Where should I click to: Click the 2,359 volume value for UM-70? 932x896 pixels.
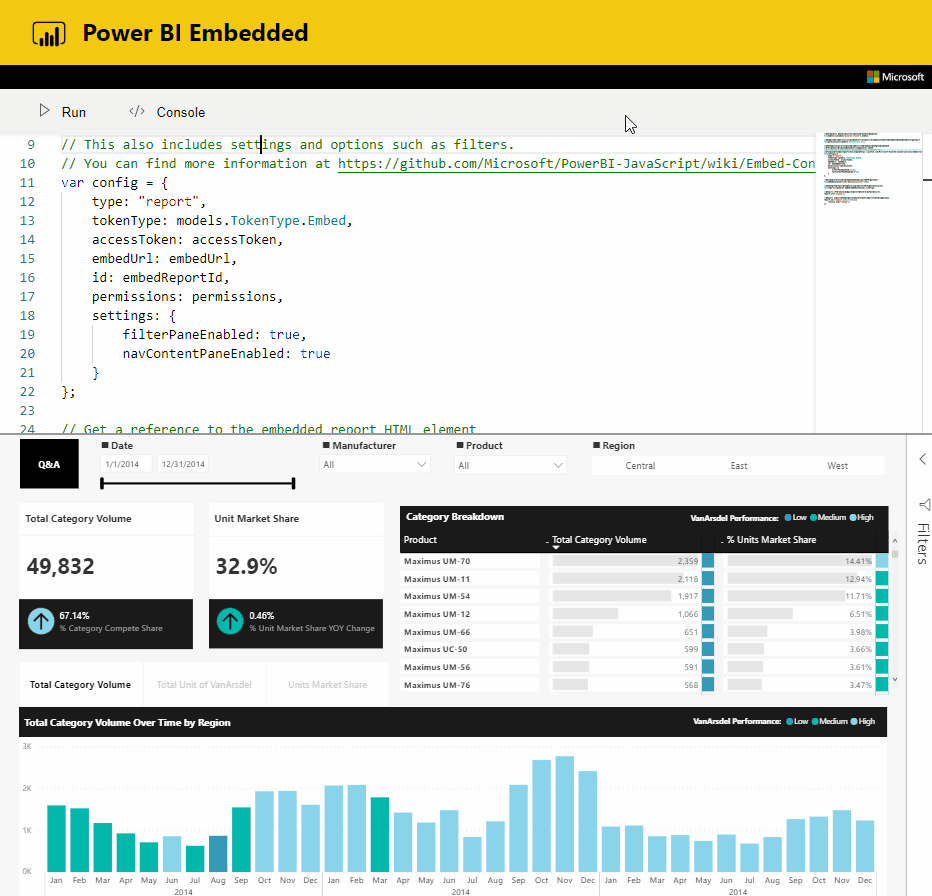(x=688, y=561)
